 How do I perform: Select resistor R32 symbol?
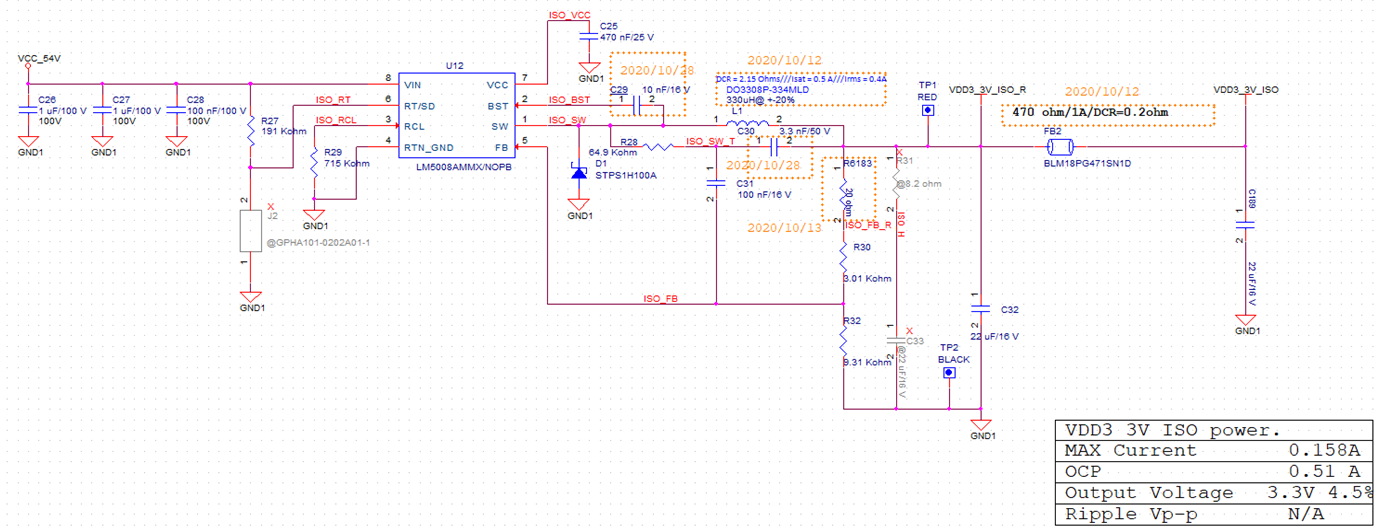[843, 343]
